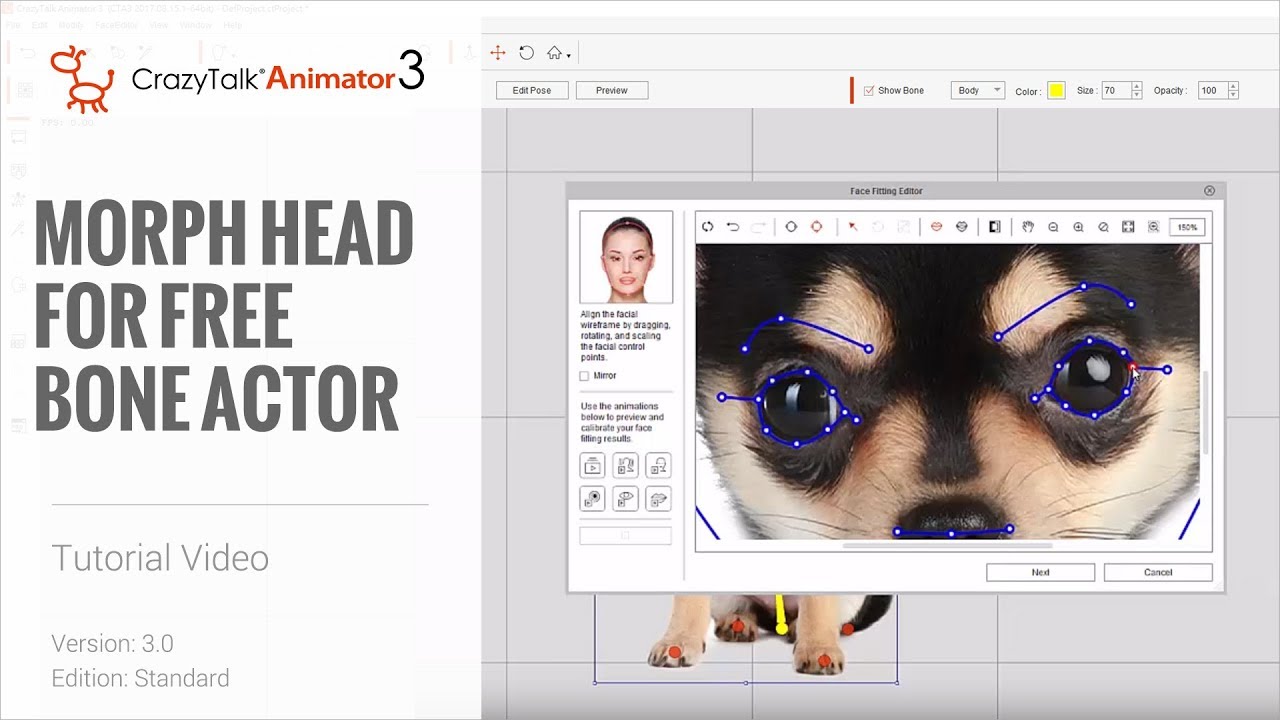Click the Edit Pose button
Image resolution: width=1280 pixels, height=720 pixels.
532,90
